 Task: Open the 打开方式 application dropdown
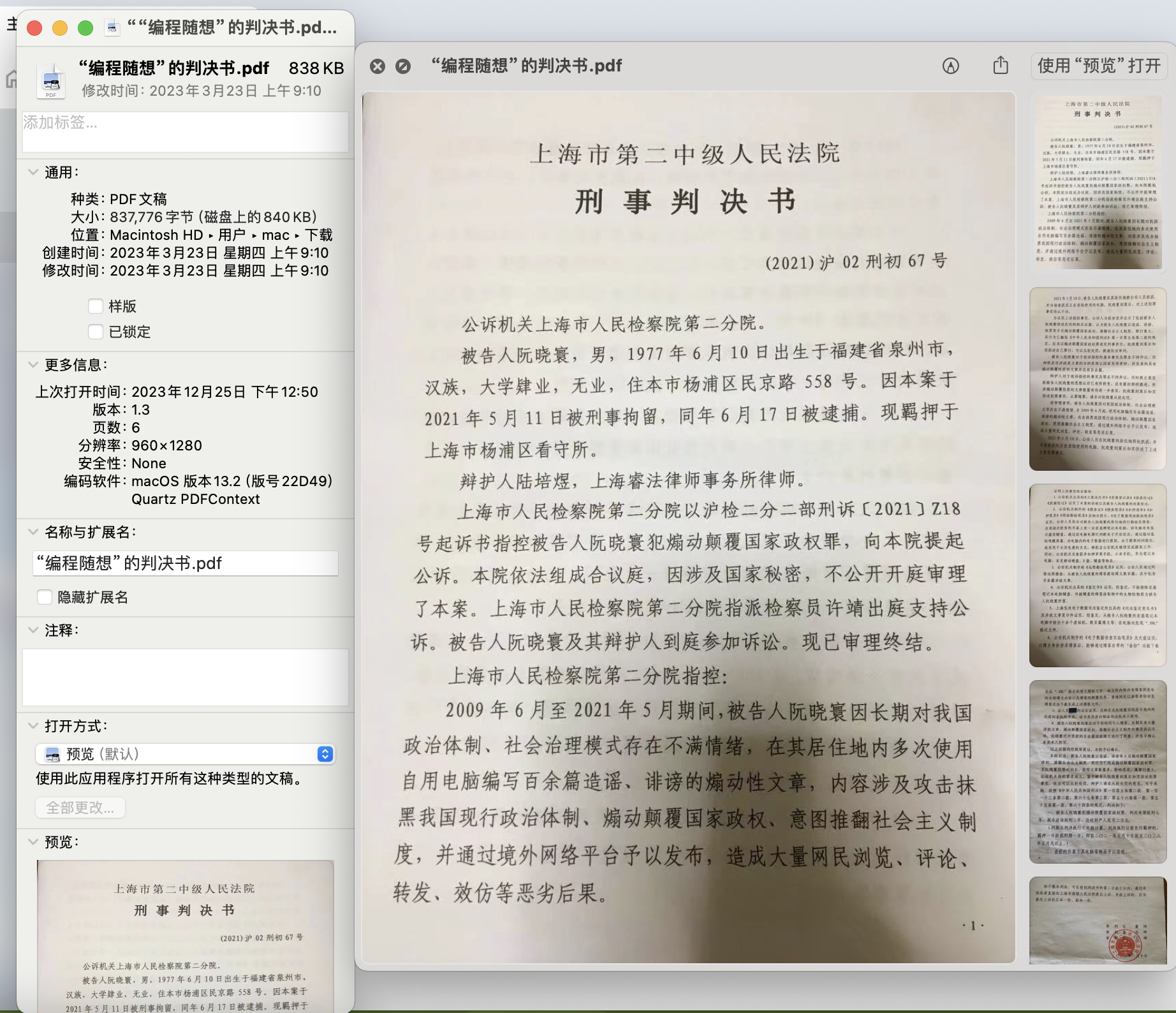185,754
